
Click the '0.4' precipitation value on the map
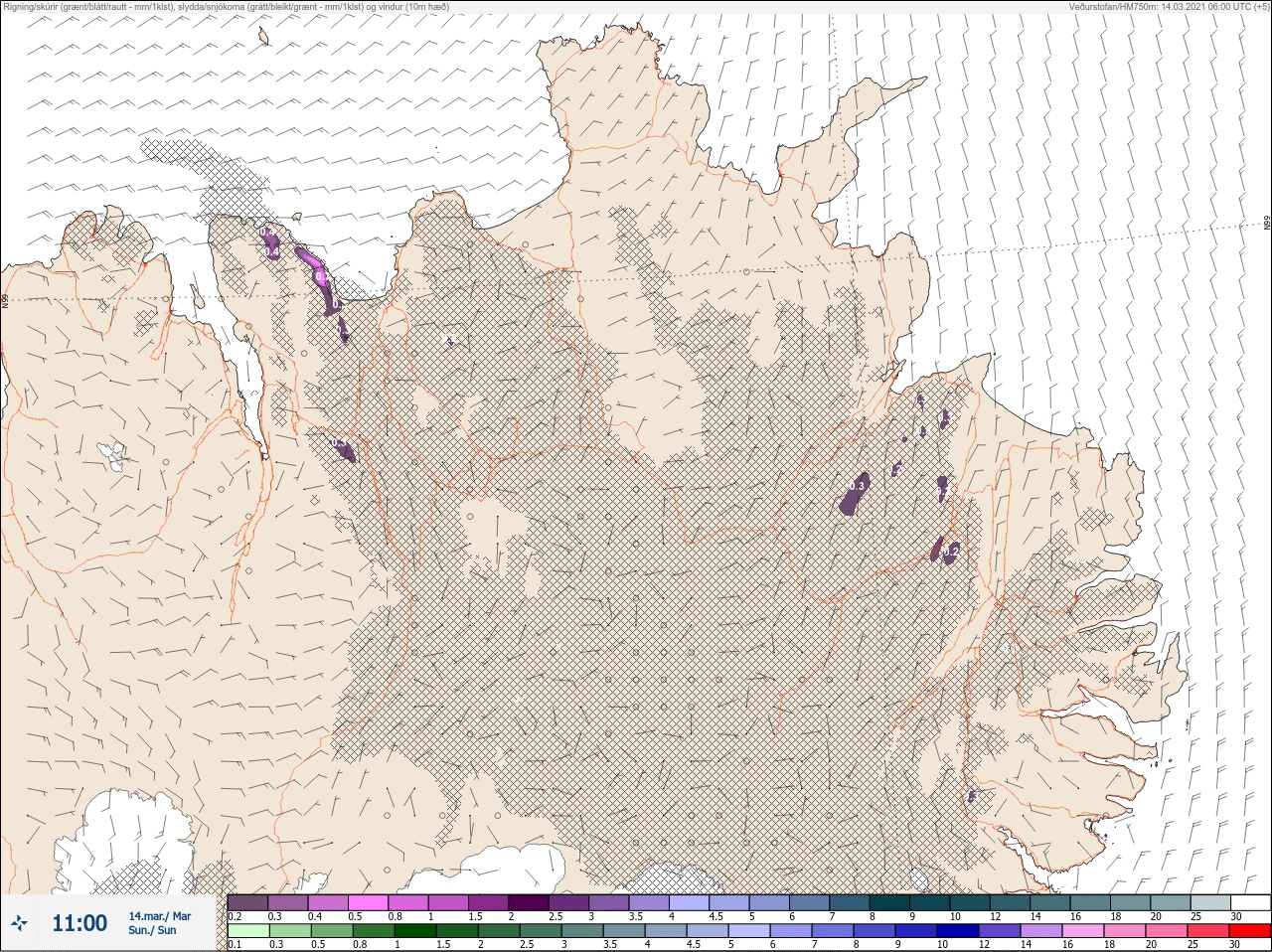pos(271,253)
